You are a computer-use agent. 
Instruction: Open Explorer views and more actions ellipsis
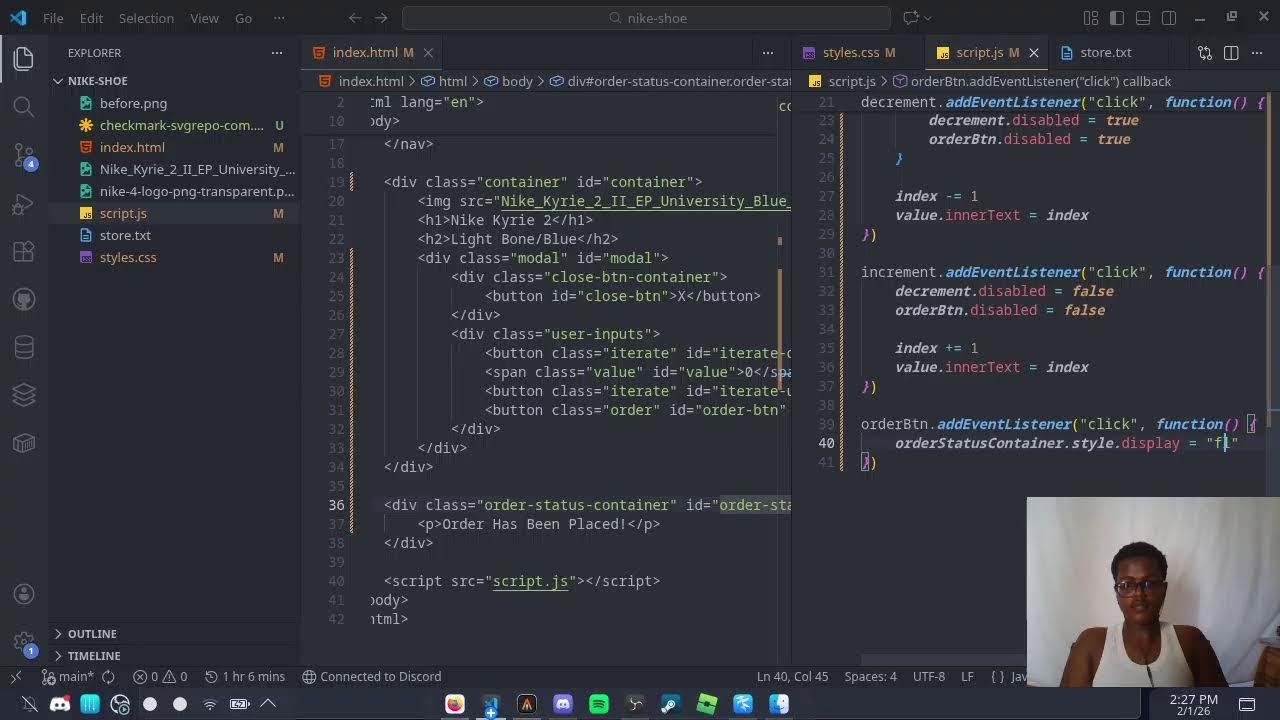[x=277, y=52]
